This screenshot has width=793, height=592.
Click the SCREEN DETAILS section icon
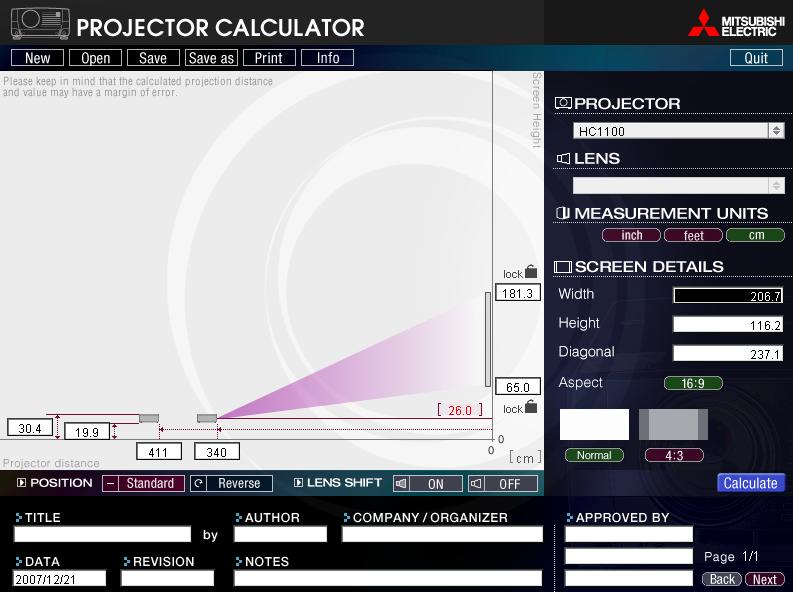pos(563,266)
